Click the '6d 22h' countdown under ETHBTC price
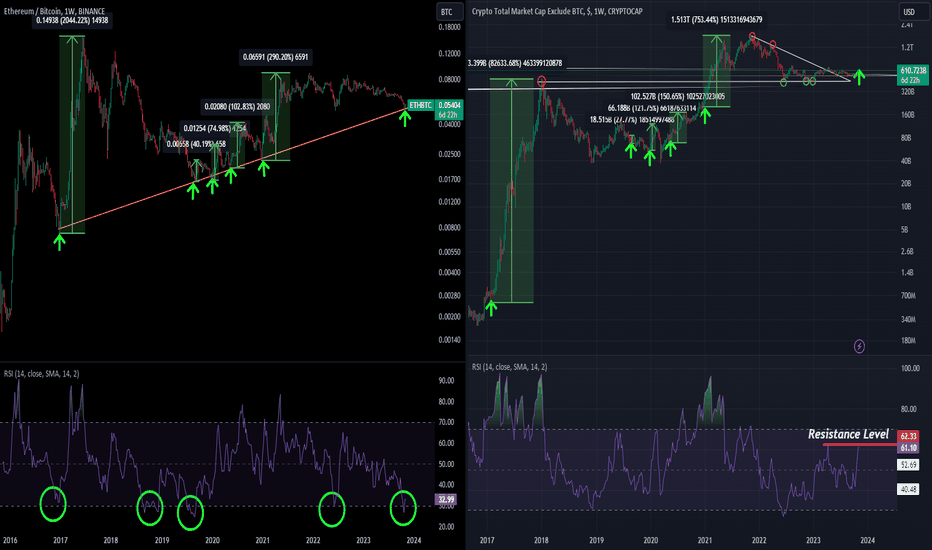This screenshot has height=550, width=932. coord(449,115)
